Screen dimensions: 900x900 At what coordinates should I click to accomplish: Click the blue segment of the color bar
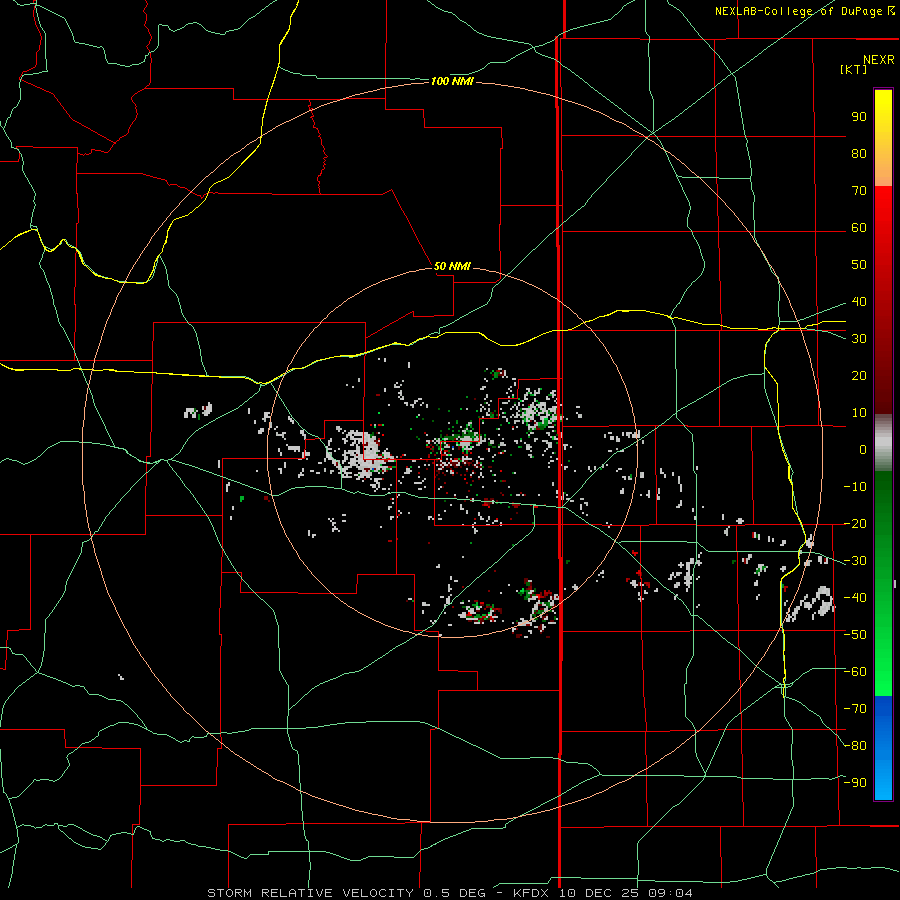pyautogui.click(x=883, y=747)
